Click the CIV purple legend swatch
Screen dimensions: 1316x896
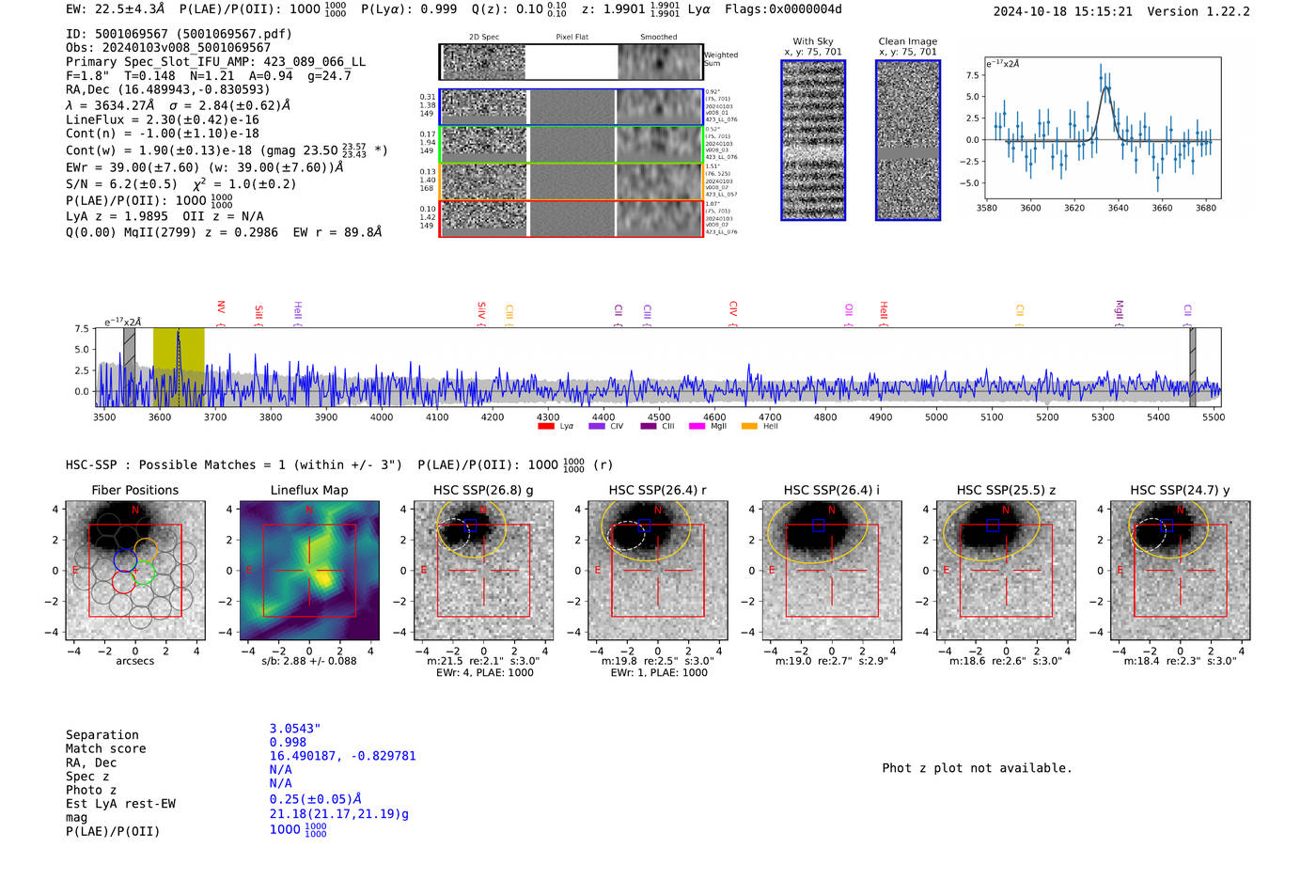[x=596, y=426]
